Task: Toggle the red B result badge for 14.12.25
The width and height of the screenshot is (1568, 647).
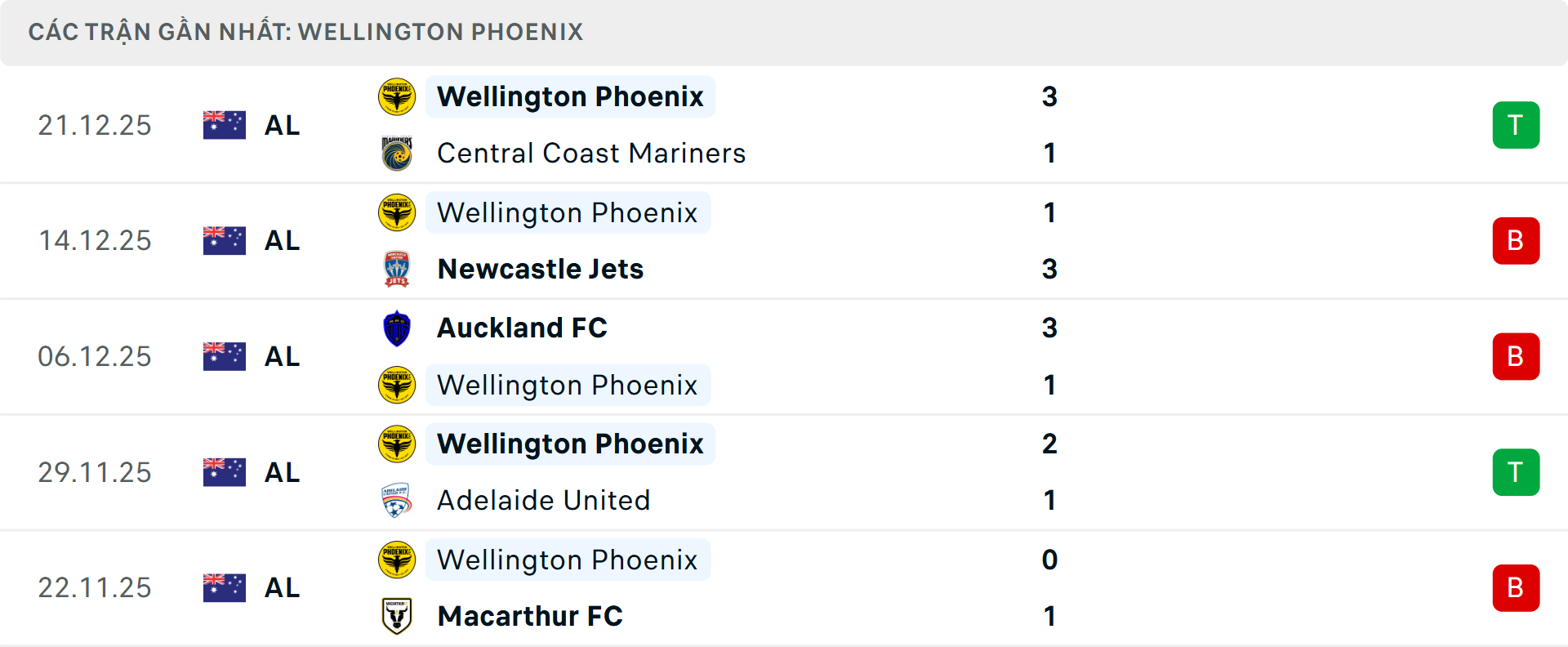Action: pyautogui.click(x=1517, y=240)
